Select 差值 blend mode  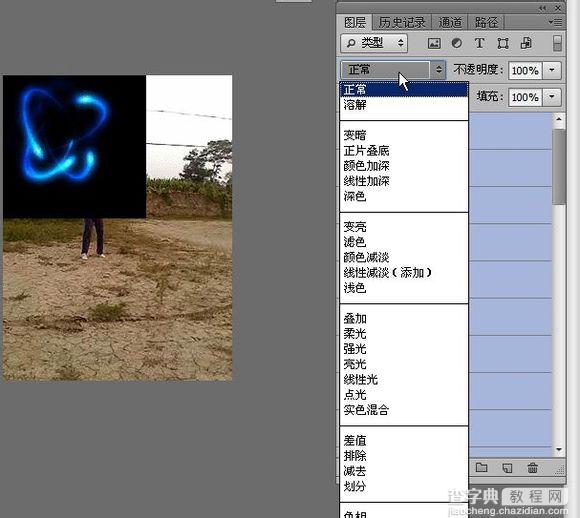[x=404, y=441]
